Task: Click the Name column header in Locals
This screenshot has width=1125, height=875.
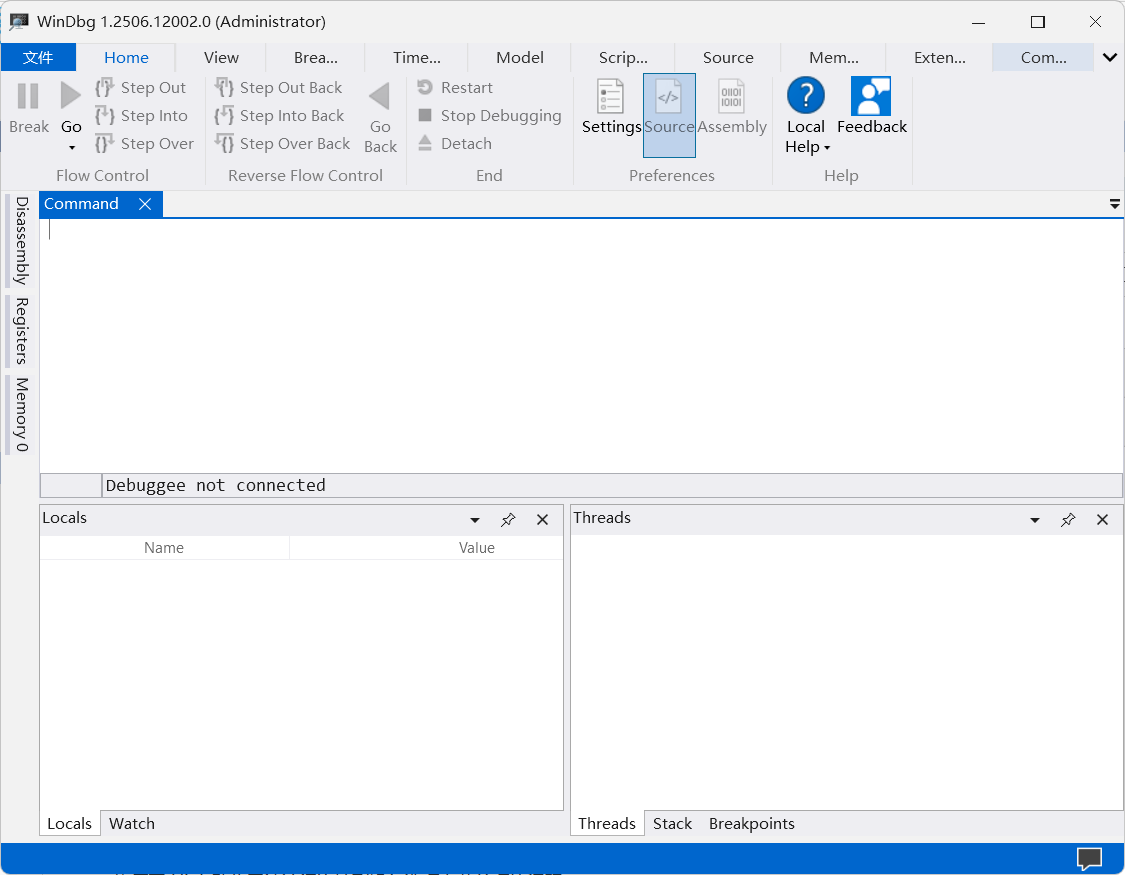Action: click(164, 548)
